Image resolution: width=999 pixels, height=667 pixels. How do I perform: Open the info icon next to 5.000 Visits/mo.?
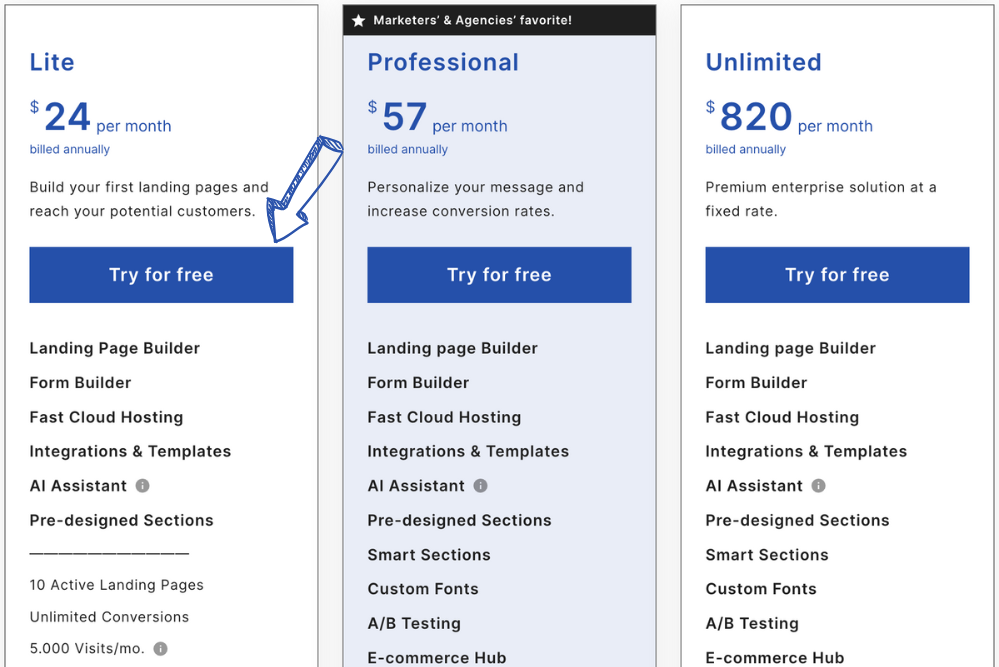click(x=161, y=649)
